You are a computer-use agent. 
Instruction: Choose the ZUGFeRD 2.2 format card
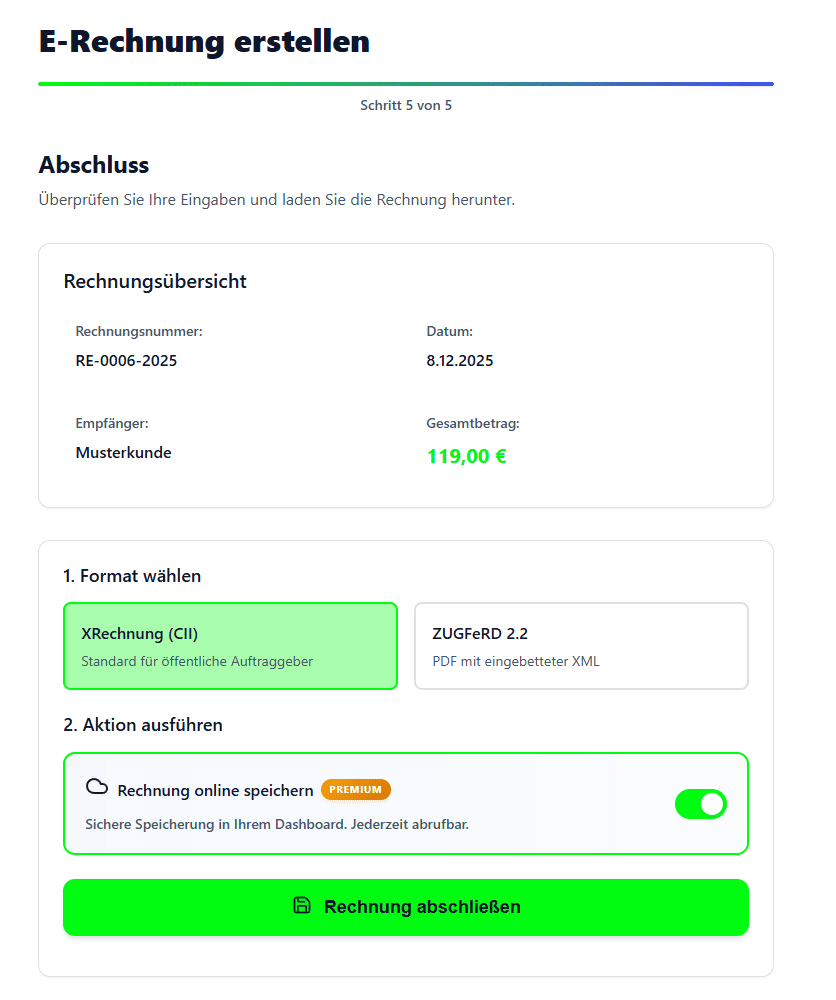(581, 645)
